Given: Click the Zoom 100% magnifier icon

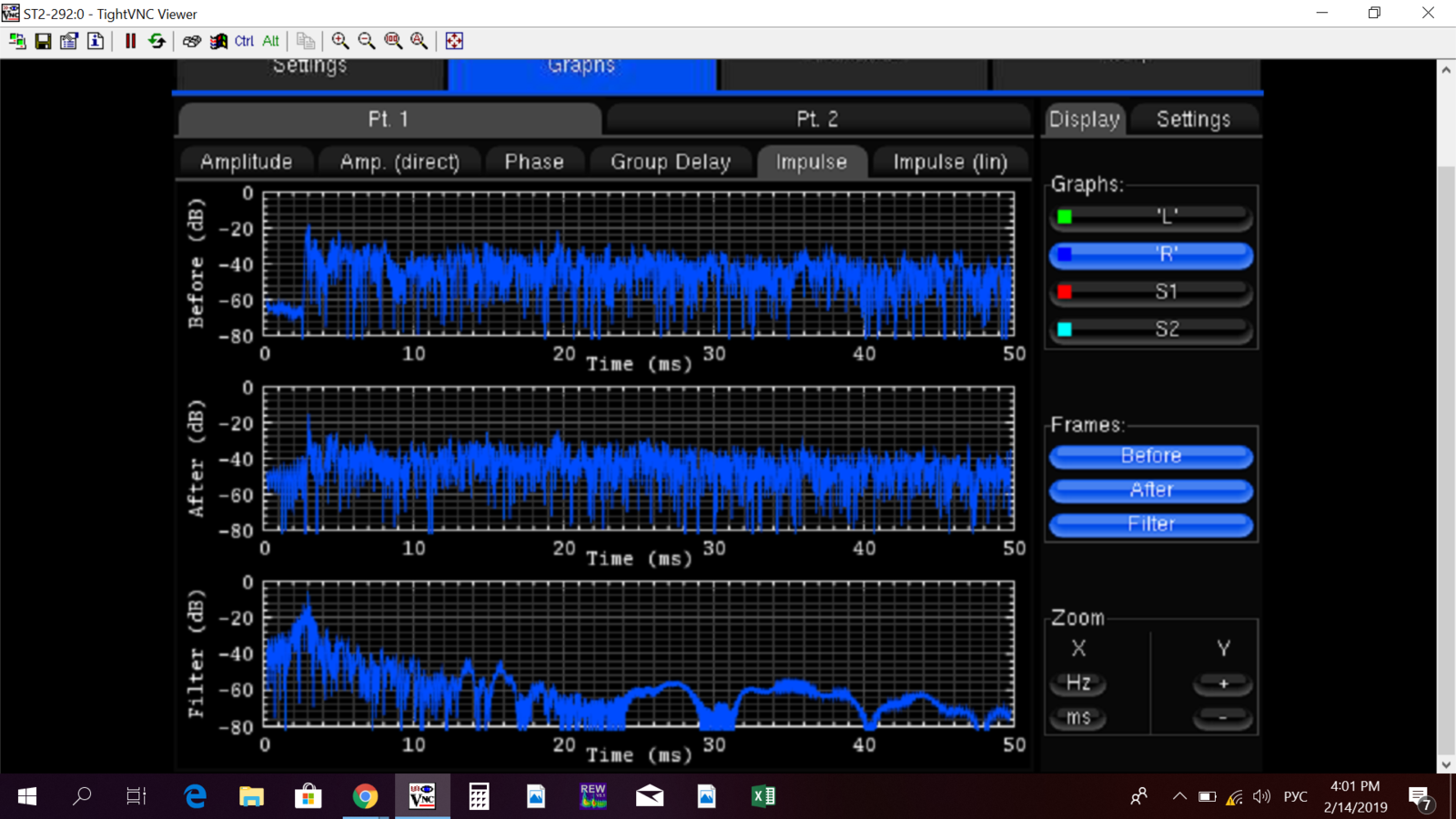Looking at the screenshot, I should [393, 41].
